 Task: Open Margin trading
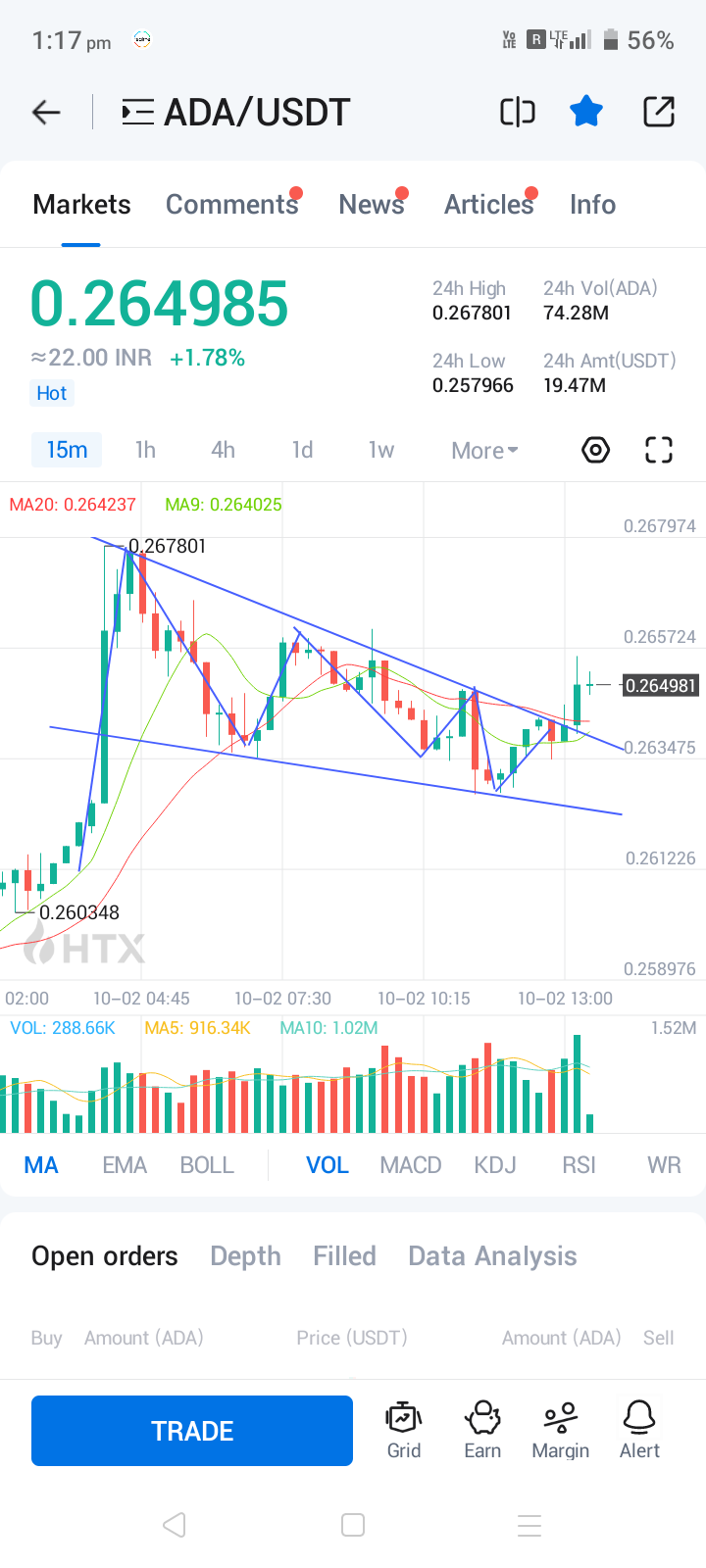561,1430
